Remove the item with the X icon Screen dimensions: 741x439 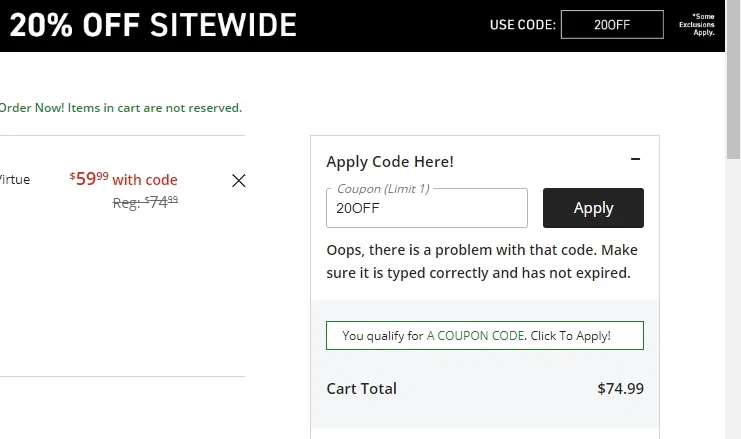tap(238, 181)
